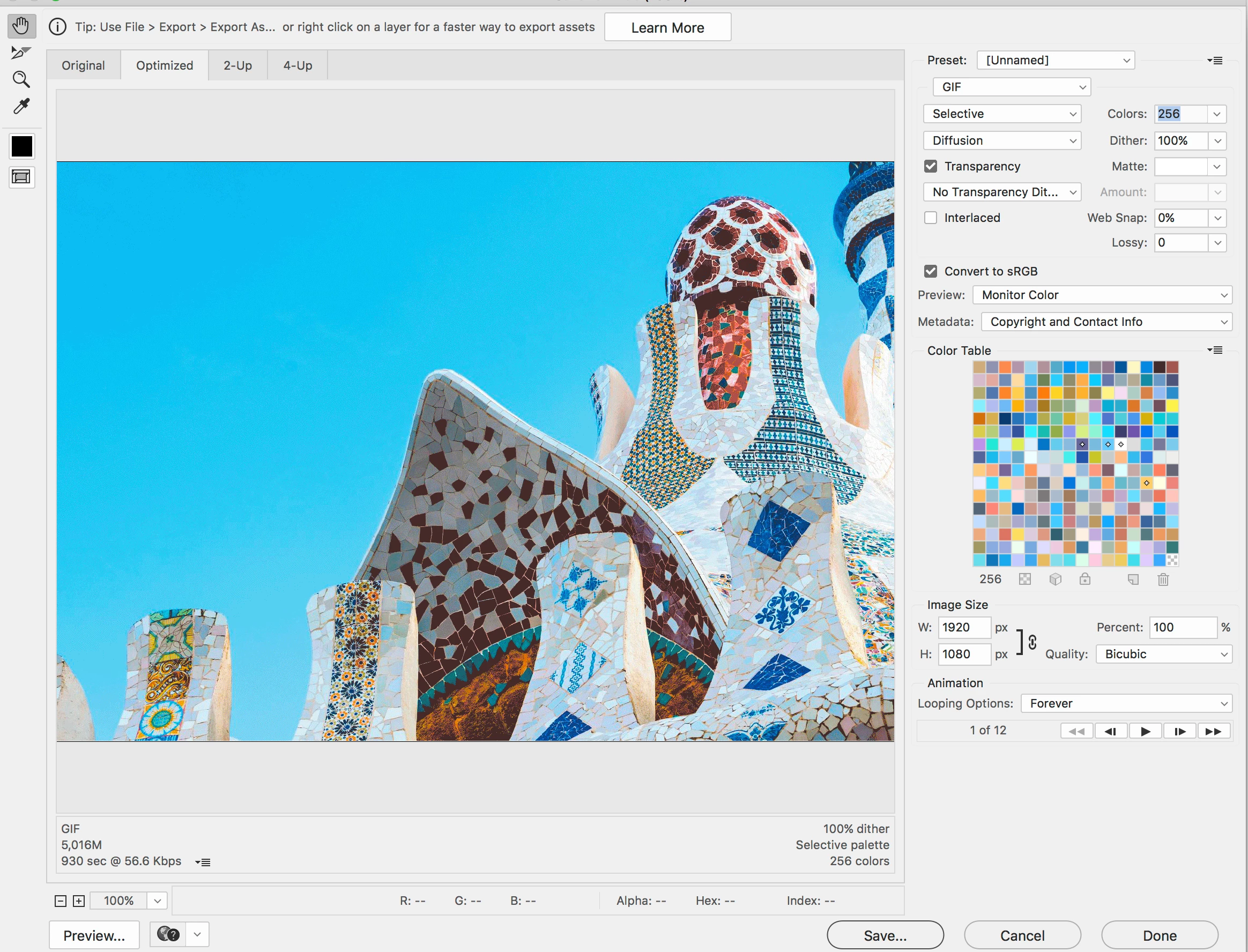
Task: Uncheck the Transparency checkbox
Action: [931, 166]
